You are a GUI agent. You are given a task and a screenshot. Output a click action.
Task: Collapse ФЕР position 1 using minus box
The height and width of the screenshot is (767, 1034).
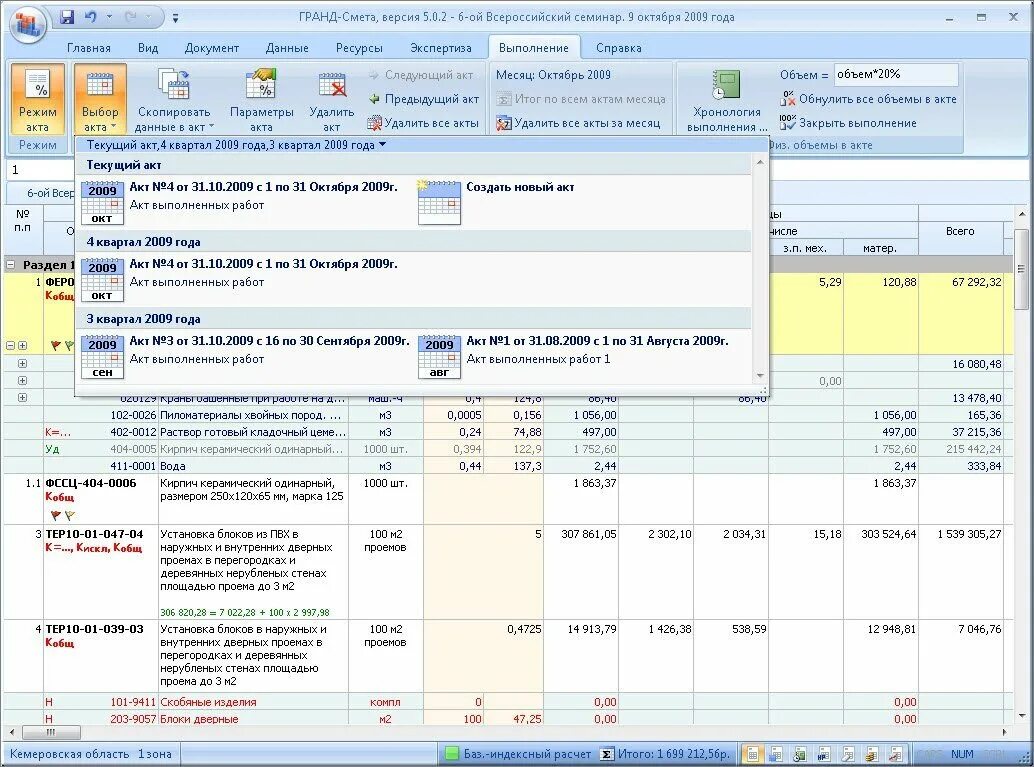10,346
